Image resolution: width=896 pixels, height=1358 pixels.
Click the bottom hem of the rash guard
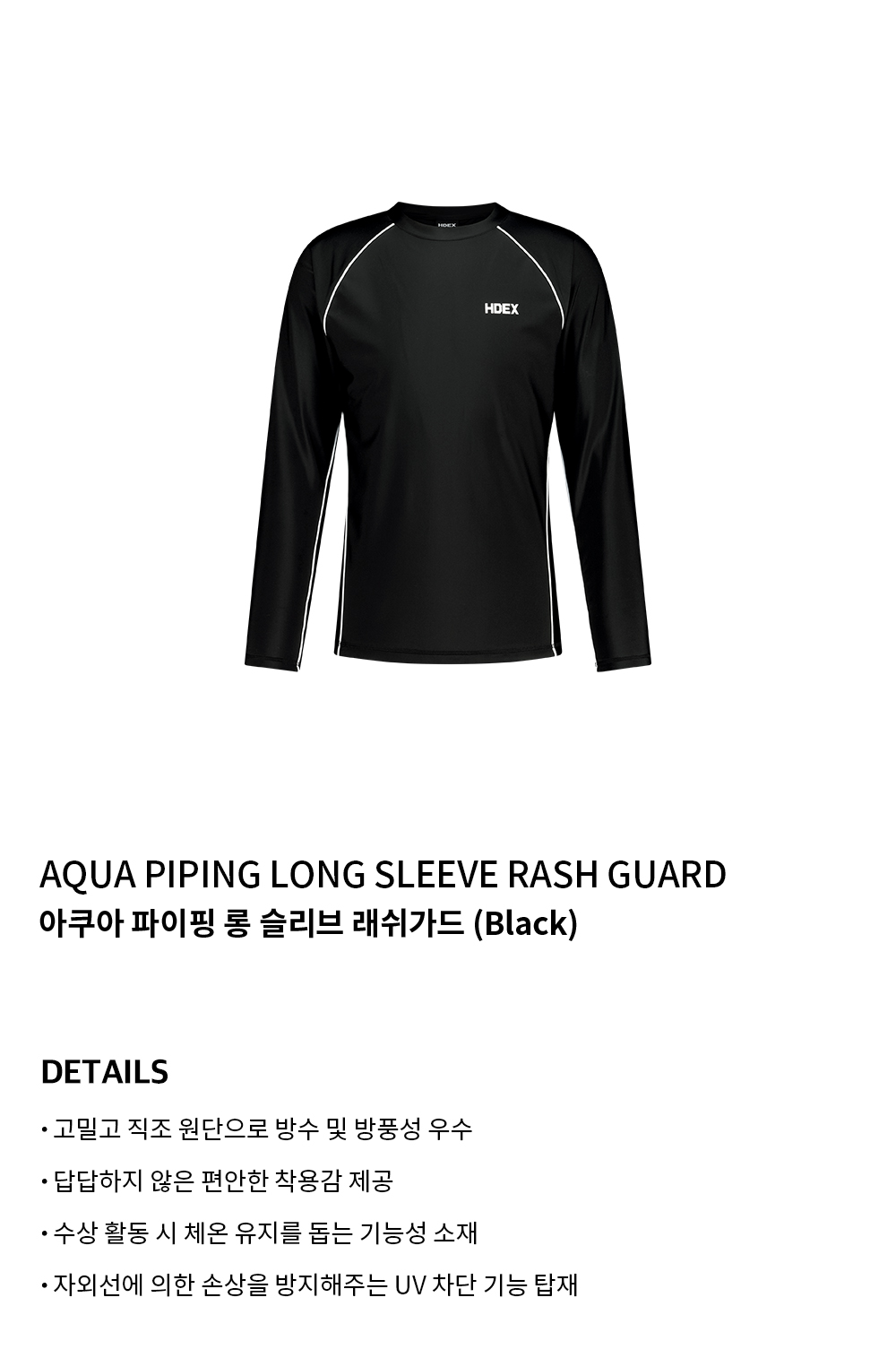(448, 658)
